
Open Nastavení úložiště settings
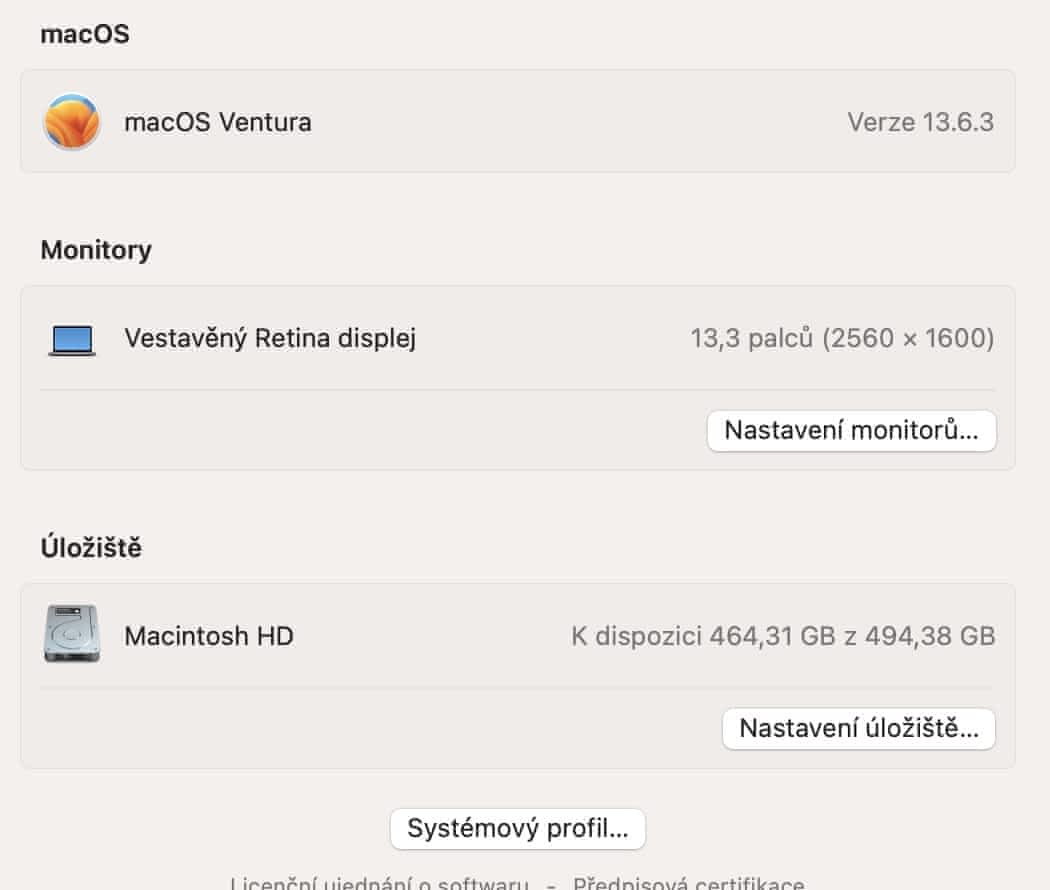point(858,729)
